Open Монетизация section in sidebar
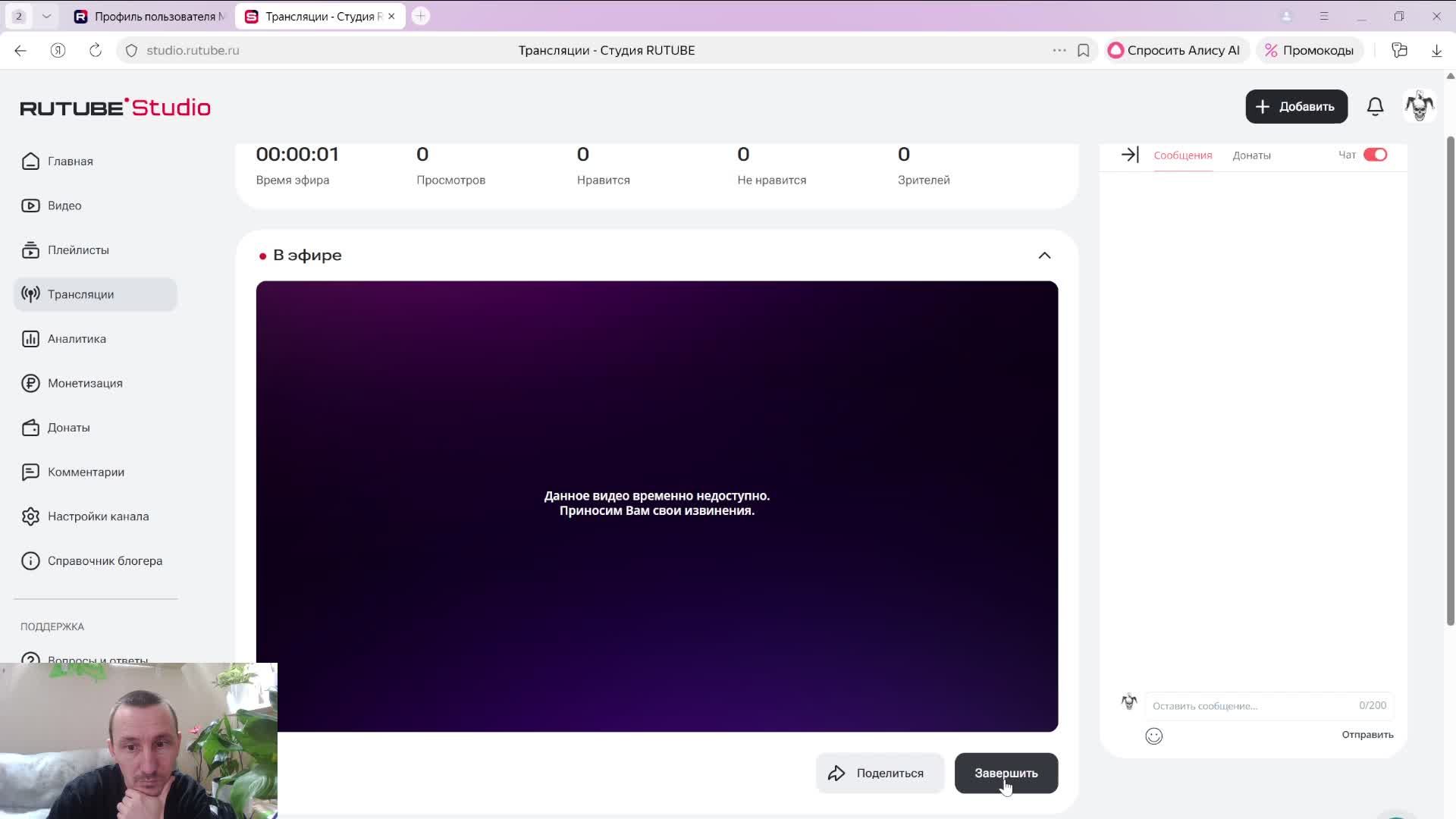This screenshot has height=819, width=1456. (85, 383)
